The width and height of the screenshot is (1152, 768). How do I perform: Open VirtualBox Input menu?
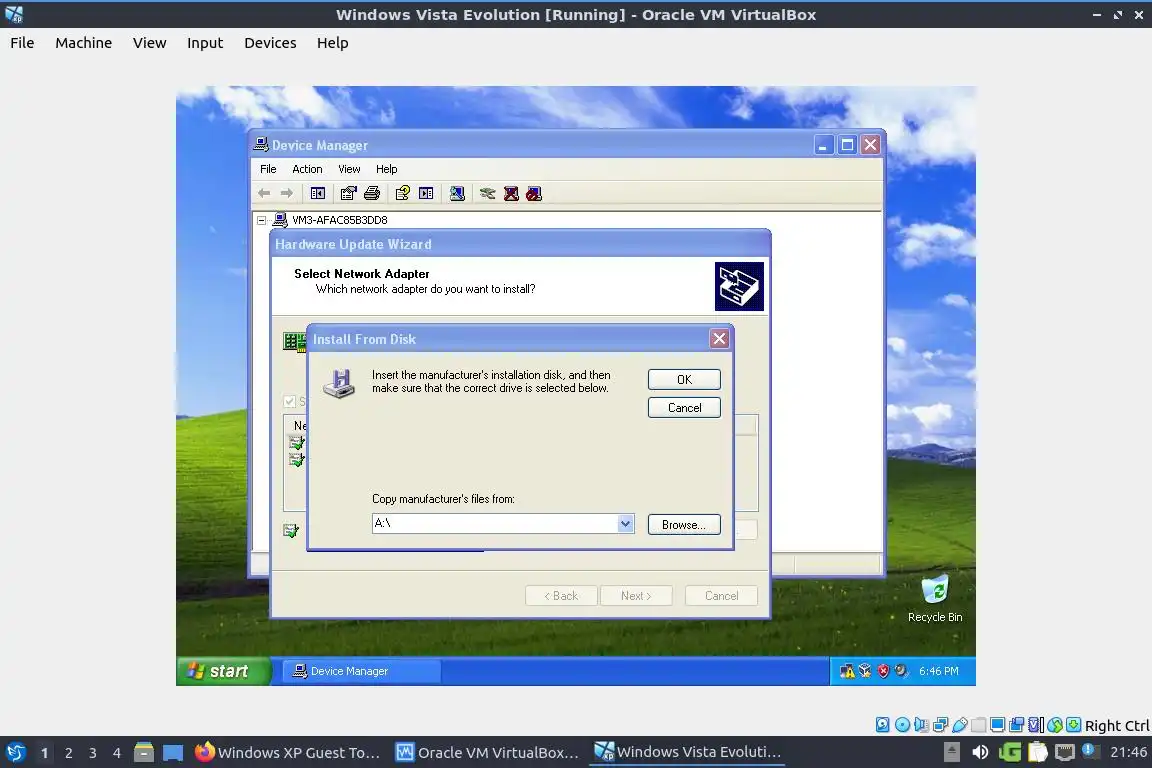(x=205, y=43)
